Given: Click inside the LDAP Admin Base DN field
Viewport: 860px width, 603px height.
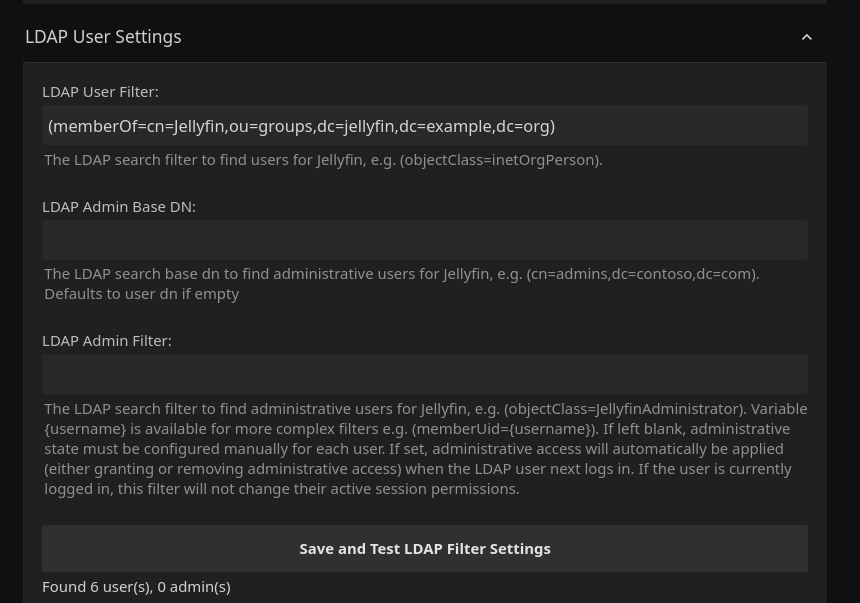Looking at the screenshot, I should [425, 240].
